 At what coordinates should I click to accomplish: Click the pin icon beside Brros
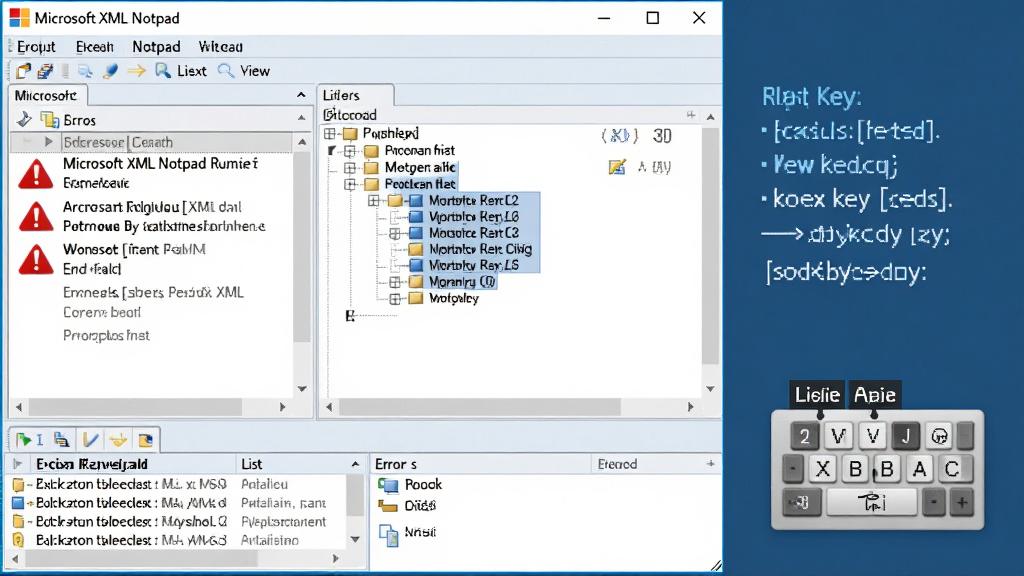coord(24,120)
